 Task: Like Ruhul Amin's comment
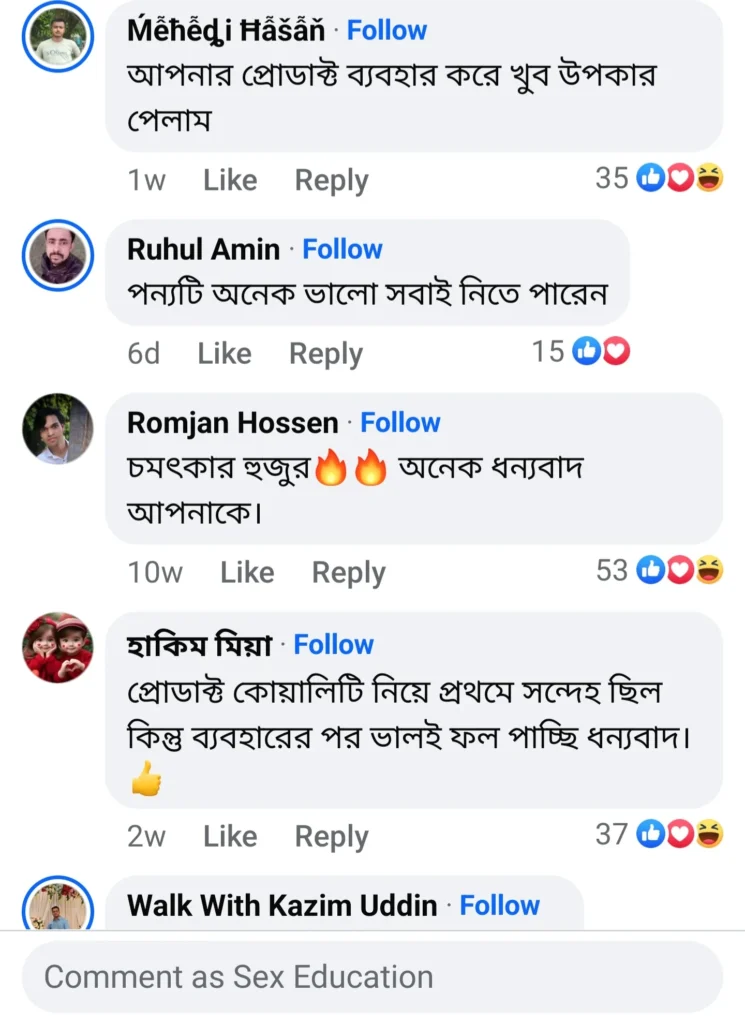pos(224,353)
